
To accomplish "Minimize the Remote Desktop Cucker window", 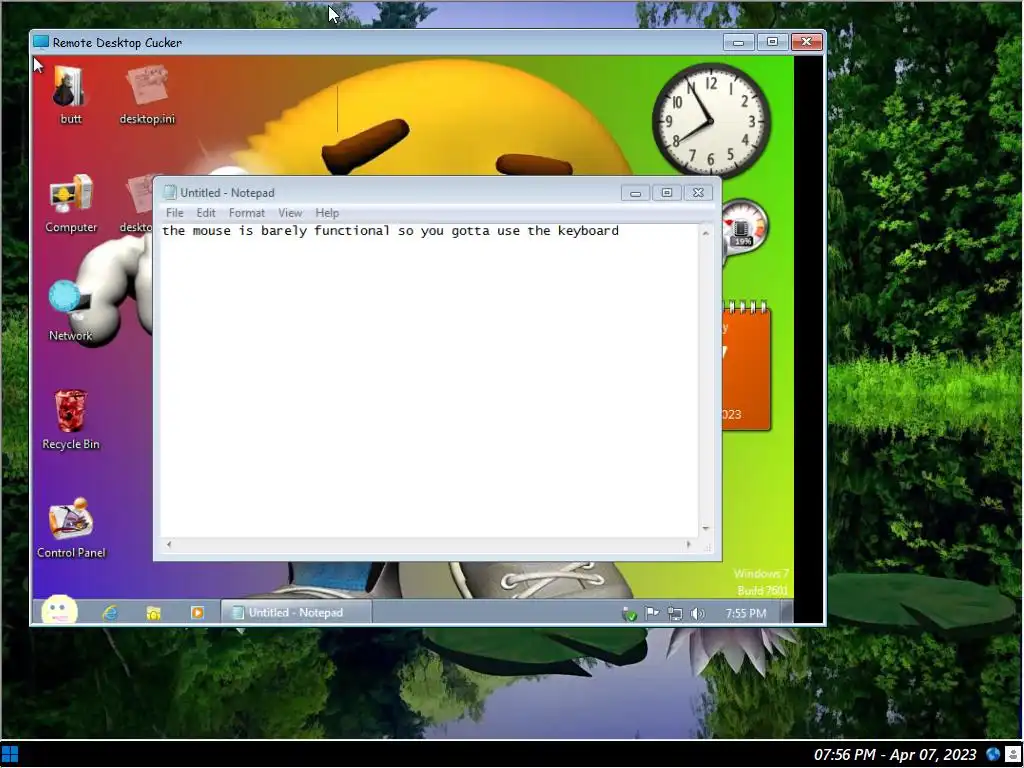I will coord(739,42).
